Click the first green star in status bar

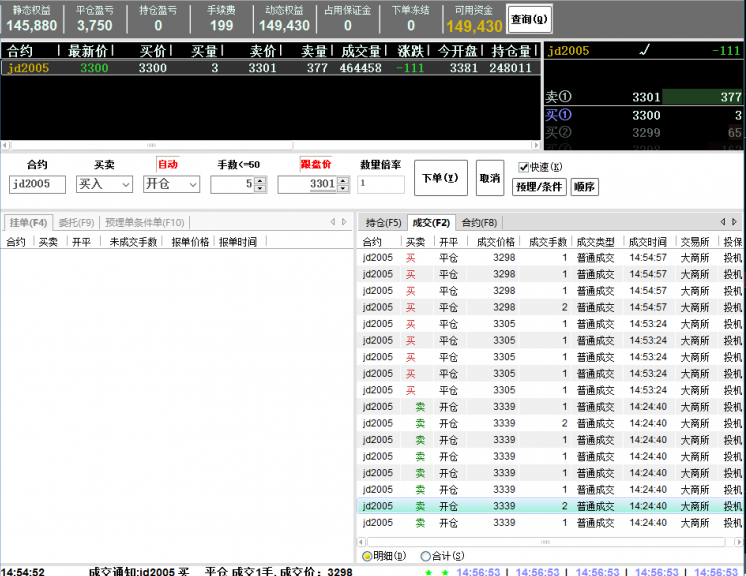[428, 572]
